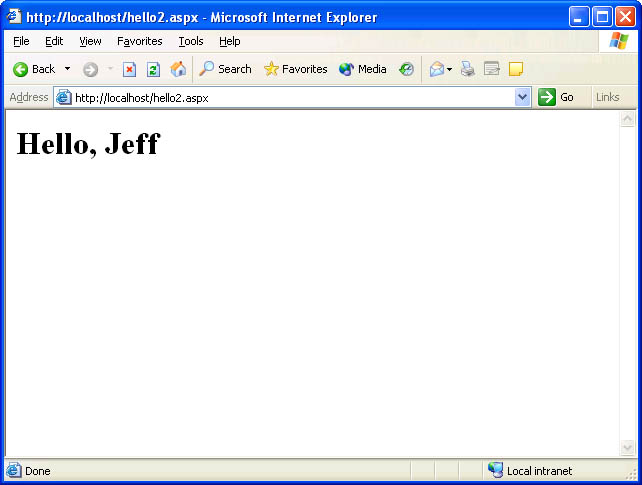Image resolution: width=642 pixels, height=485 pixels.
Task: Click the page icon in address bar
Action: 64,97
